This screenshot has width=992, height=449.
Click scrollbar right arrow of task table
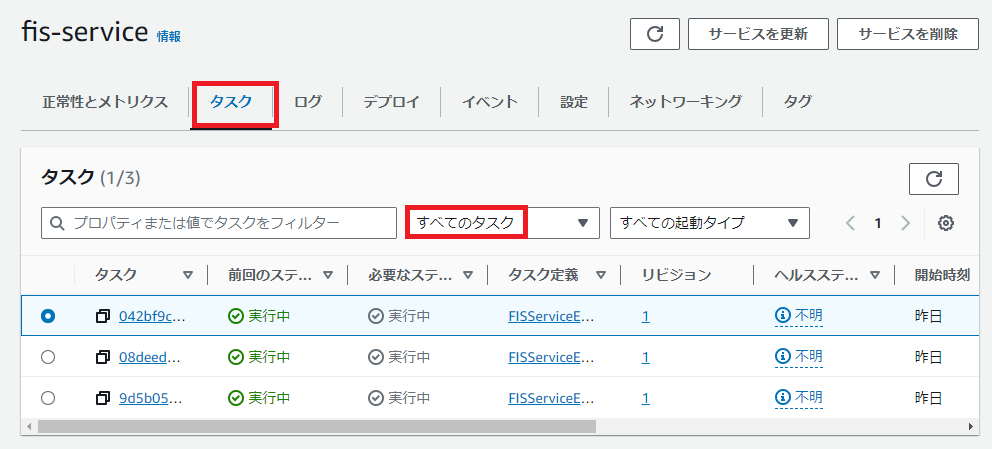point(970,427)
